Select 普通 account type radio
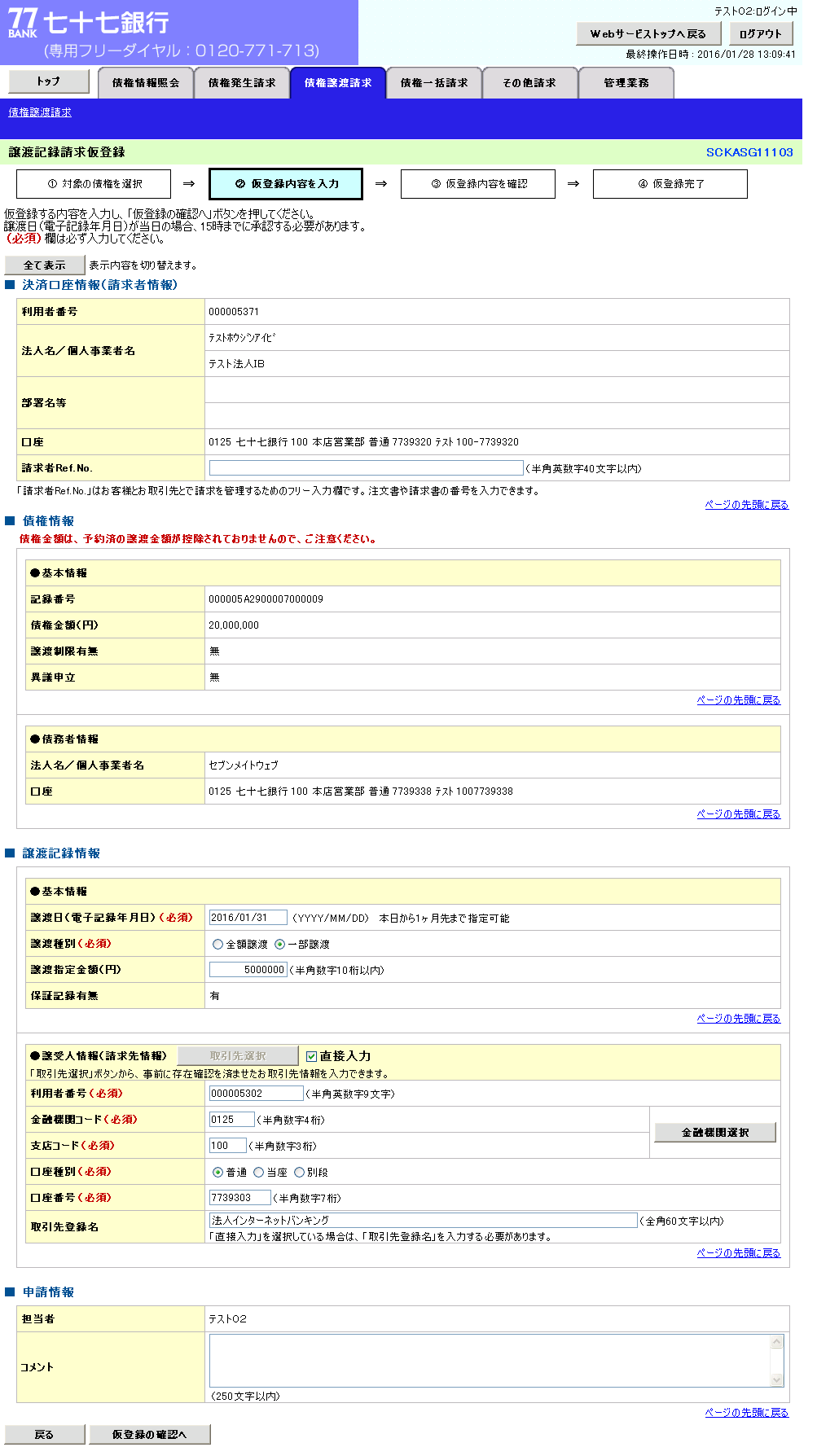Screen dimensions: 817x1456 [217, 1173]
